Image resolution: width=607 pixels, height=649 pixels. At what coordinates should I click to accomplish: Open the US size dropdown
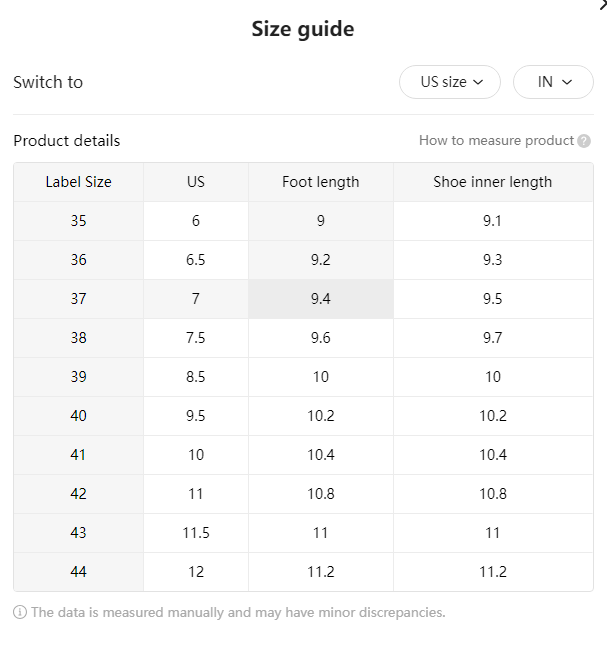click(x=450, y=82)
